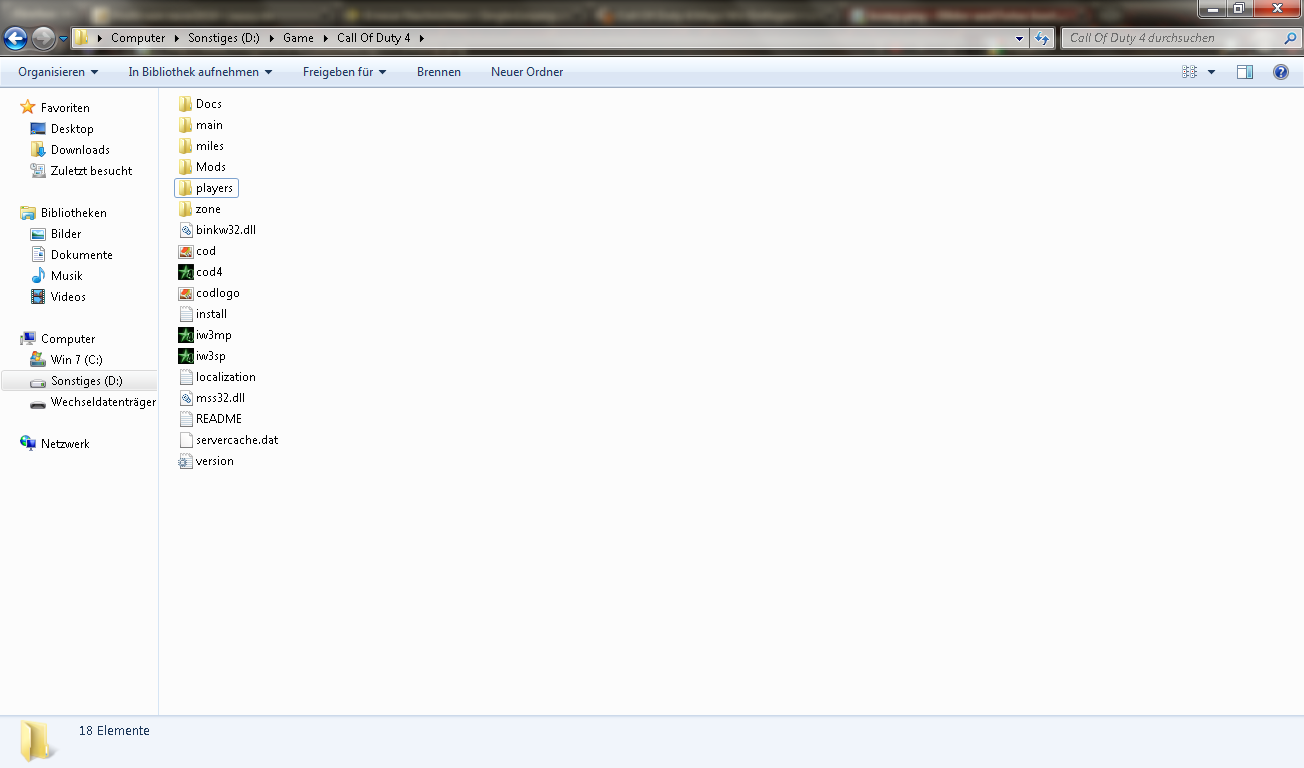
Task: Select the cod image file icon
Action: (x=186, y=251)
